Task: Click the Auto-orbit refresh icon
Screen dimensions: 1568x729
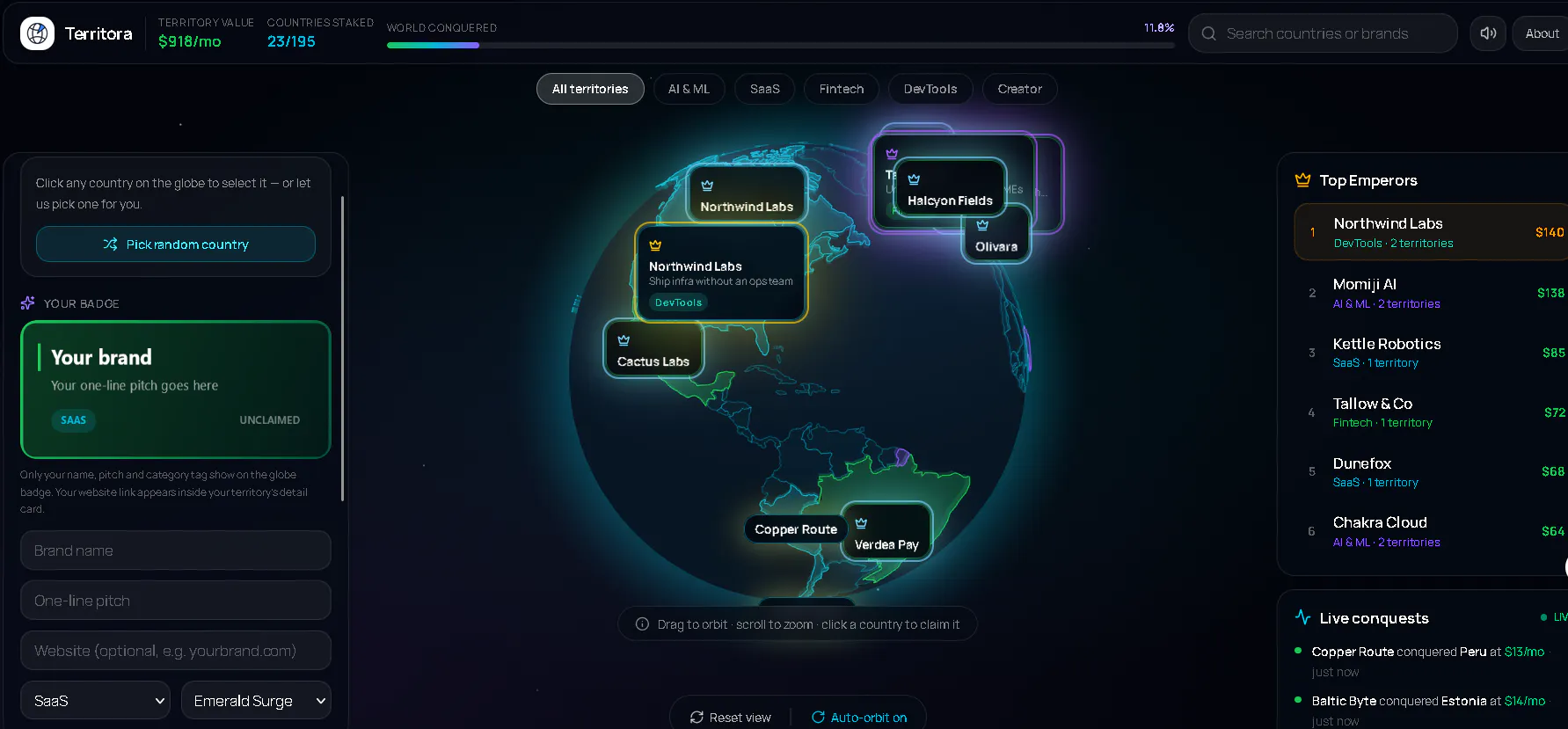Action: [x=818, y=718]
